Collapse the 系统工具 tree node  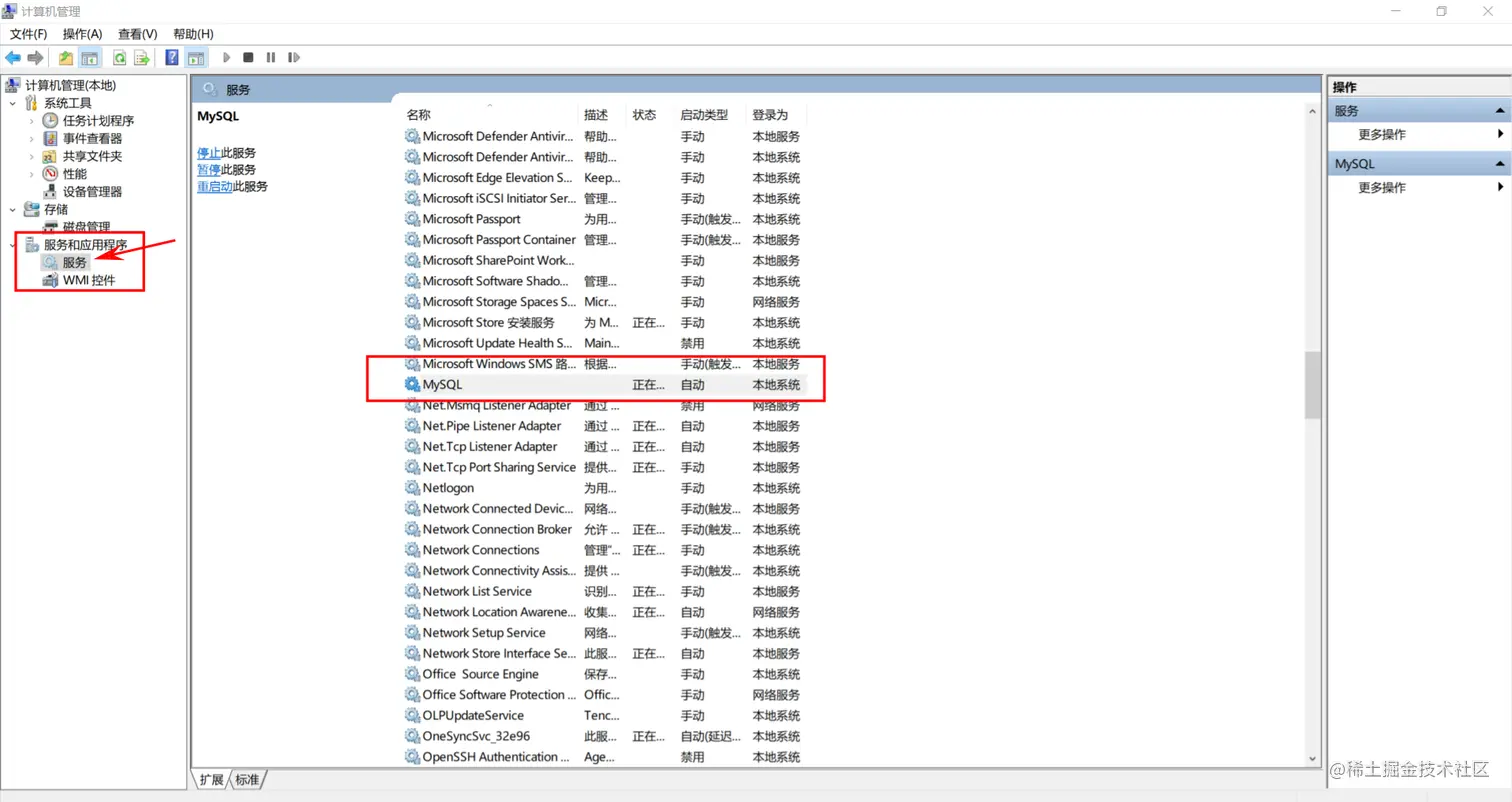coord(12,104)
